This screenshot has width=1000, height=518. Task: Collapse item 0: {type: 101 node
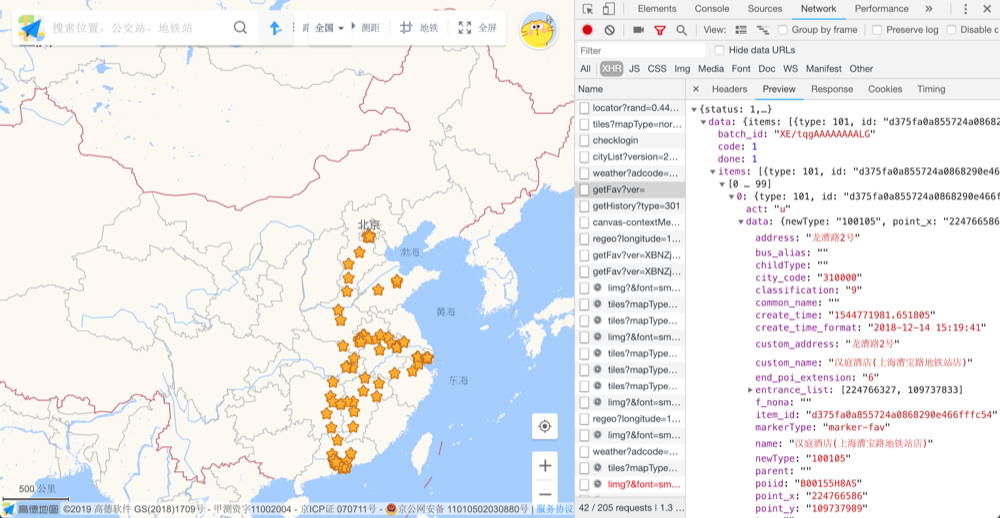point(732,196)
